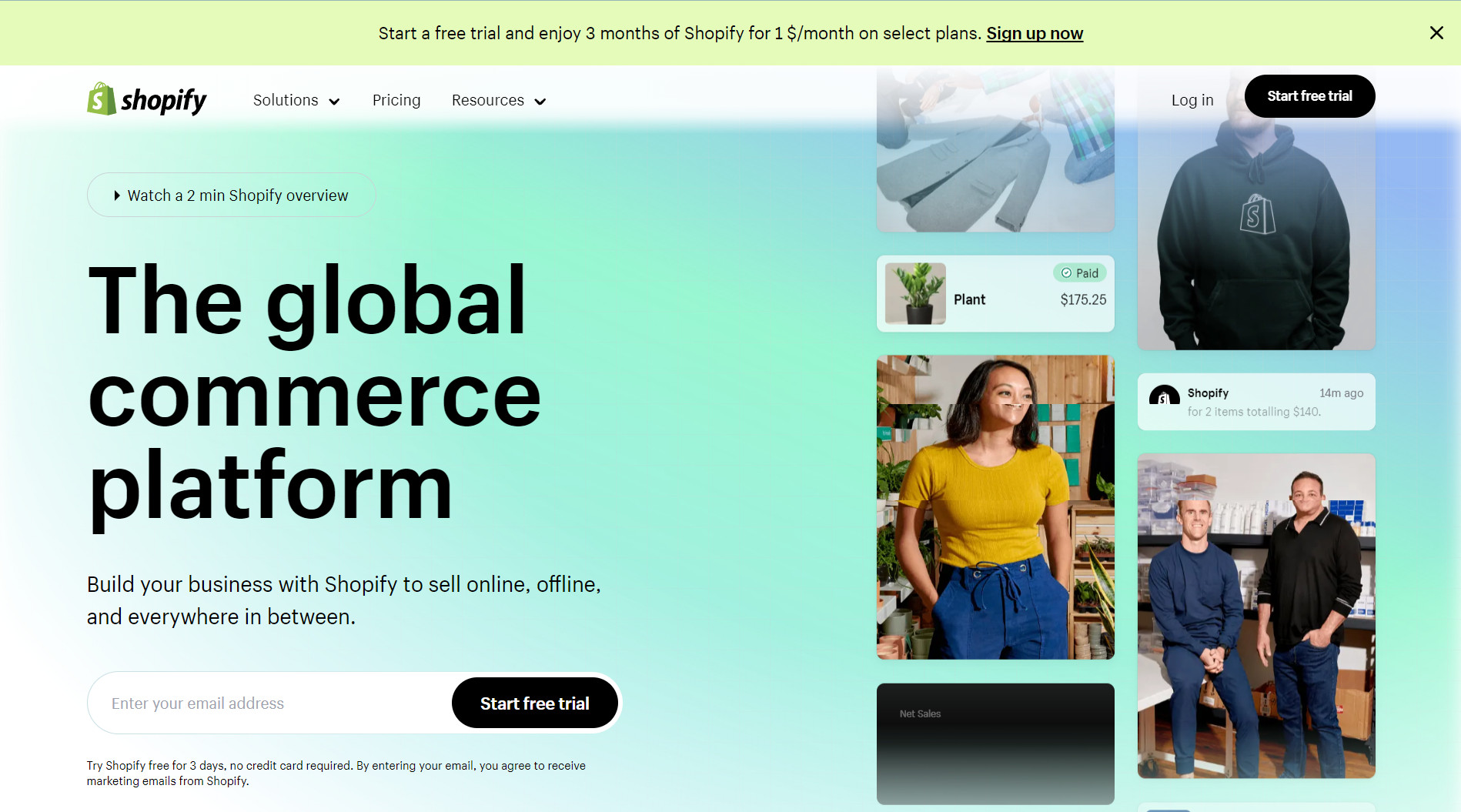The image size is (1461, 812).
Task: Click the Shopify notification avatar icon
Action: pyautogui.click(x=1164, y=396)
